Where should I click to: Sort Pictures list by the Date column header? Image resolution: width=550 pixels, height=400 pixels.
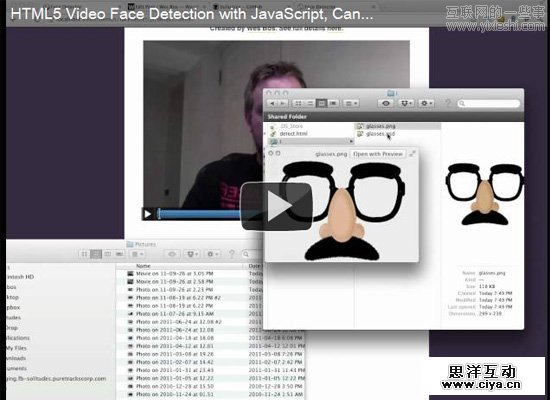click(x=254, y=266)
